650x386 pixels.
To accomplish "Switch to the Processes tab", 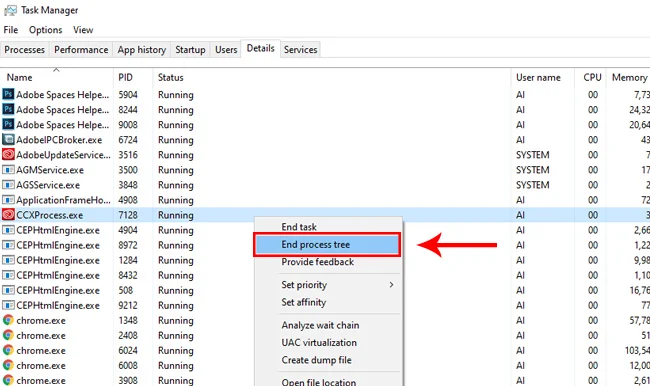I will tap(24, 49).
